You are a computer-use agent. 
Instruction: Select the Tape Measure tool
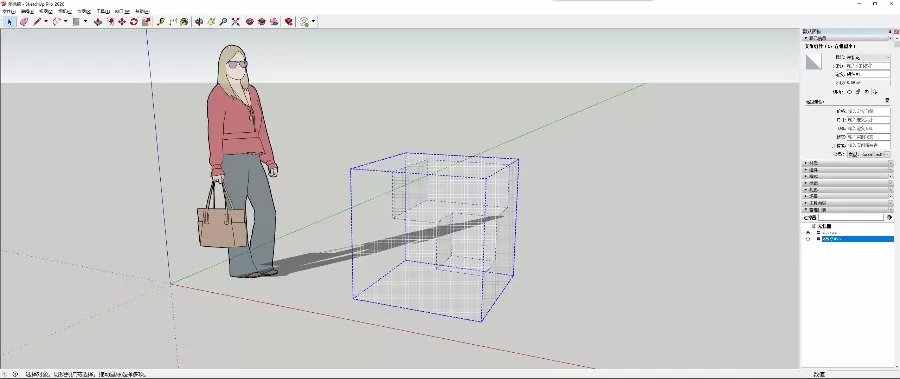pyautogui.click(x=161, y=22)
